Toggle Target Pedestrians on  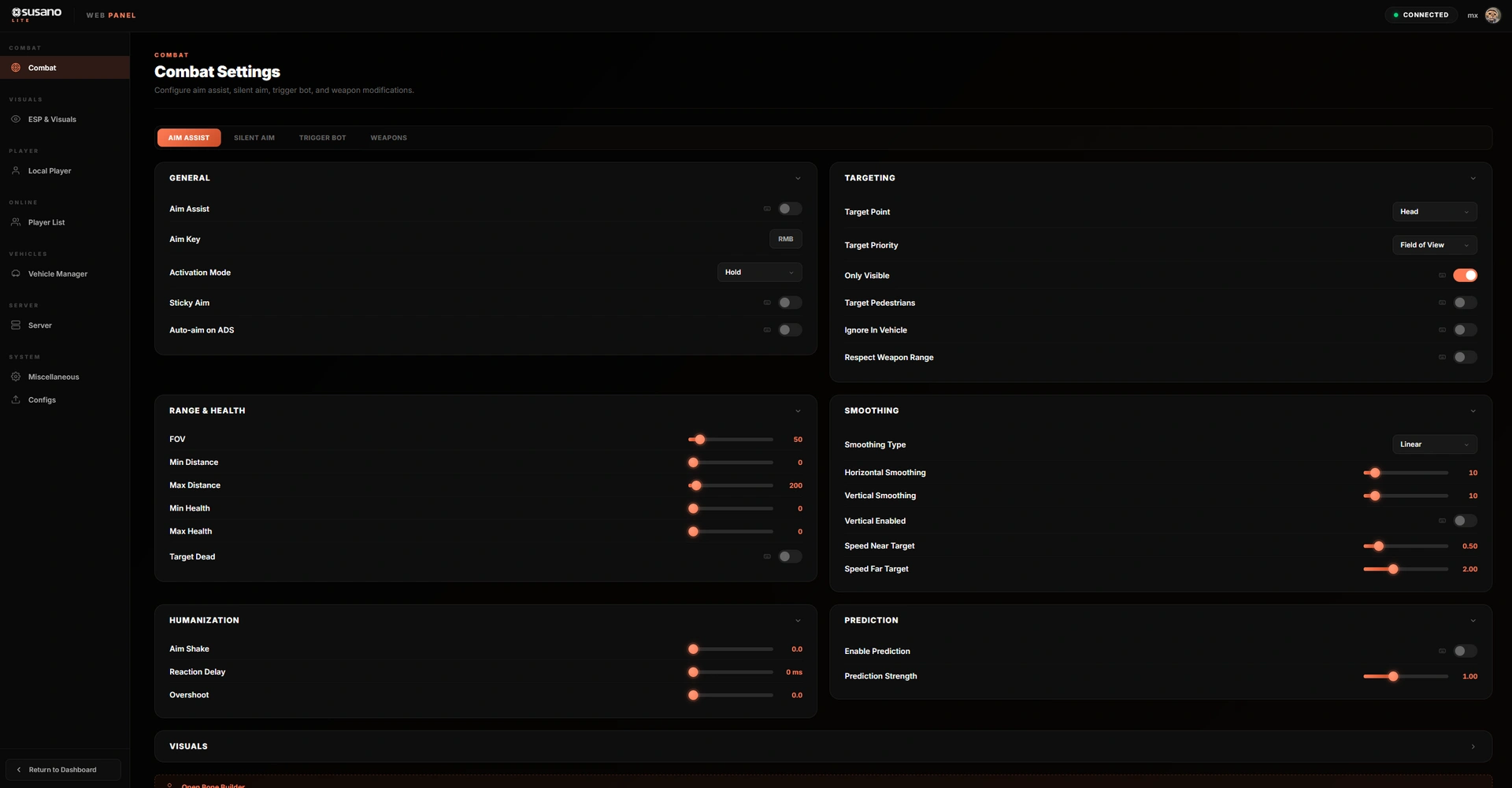tap(1465, 303)
